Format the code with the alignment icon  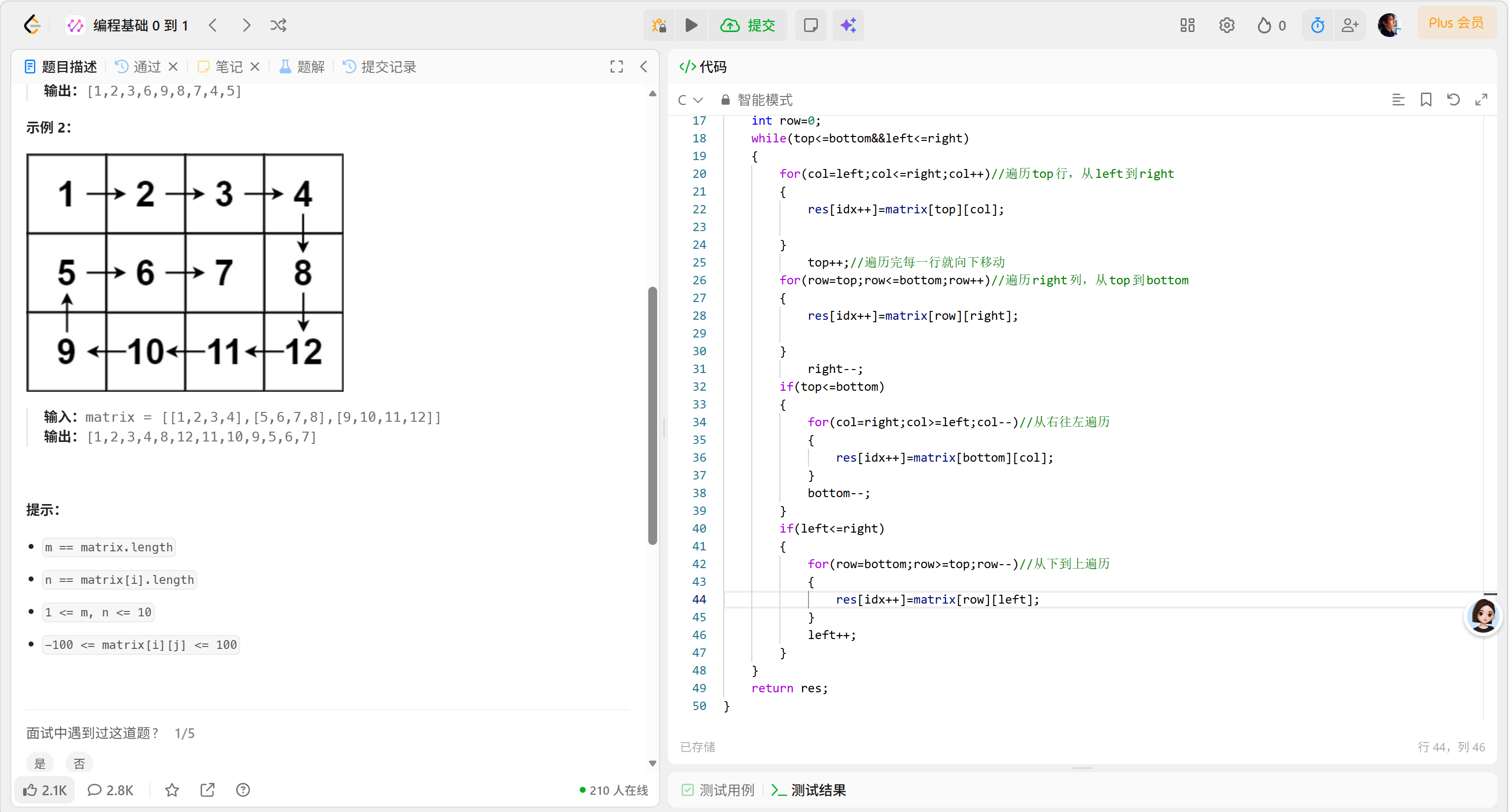1399,100
